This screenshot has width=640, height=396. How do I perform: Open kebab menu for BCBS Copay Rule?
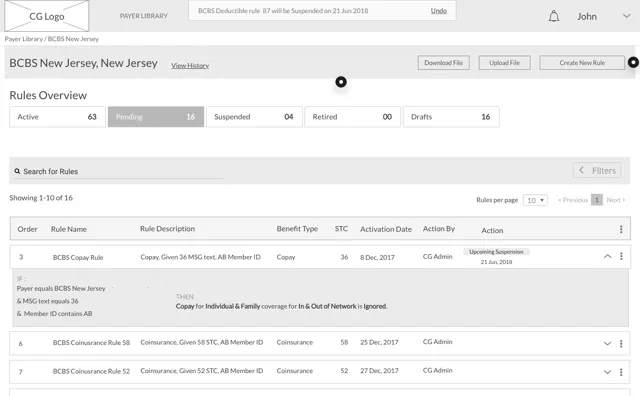[x=621, y=256]
